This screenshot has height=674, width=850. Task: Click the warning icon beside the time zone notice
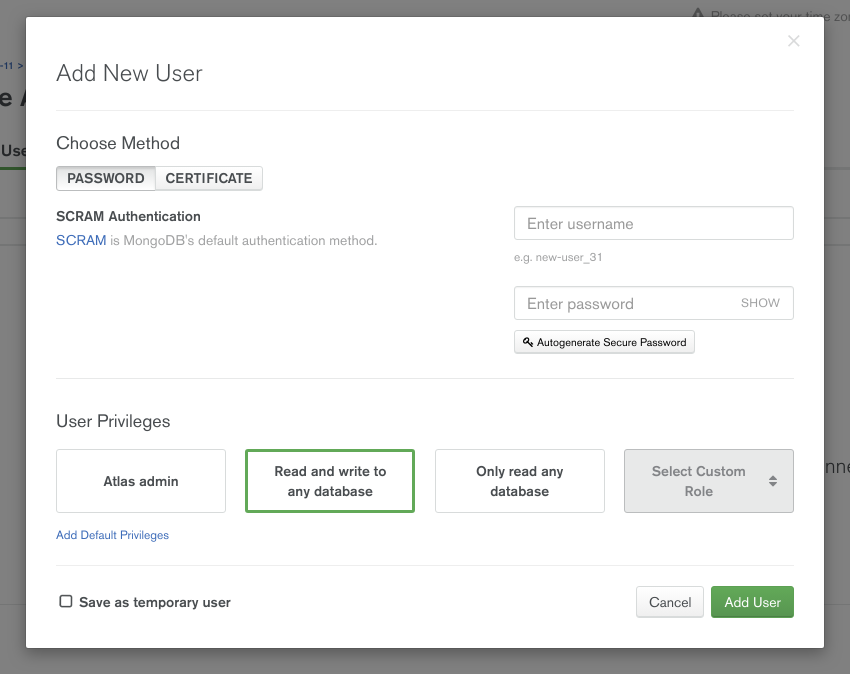coord(699,15)
